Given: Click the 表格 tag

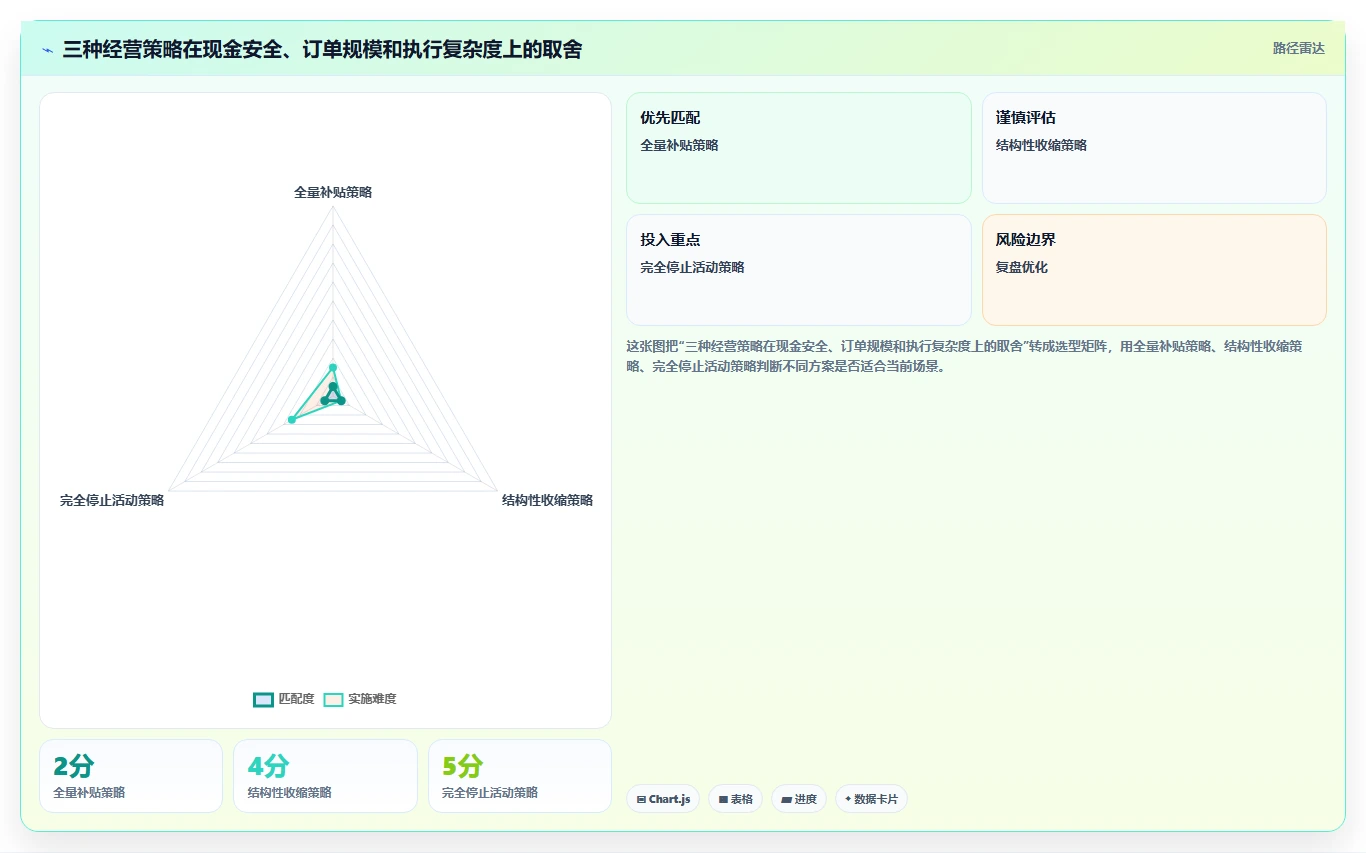Looking at the screenshot, I should 735,799.
